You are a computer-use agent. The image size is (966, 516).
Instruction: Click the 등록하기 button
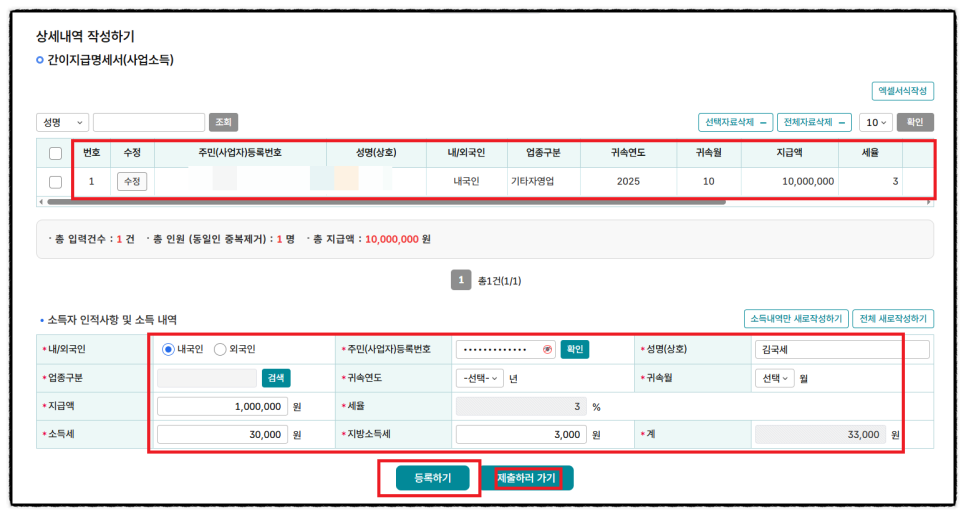[x=432, y=478]
